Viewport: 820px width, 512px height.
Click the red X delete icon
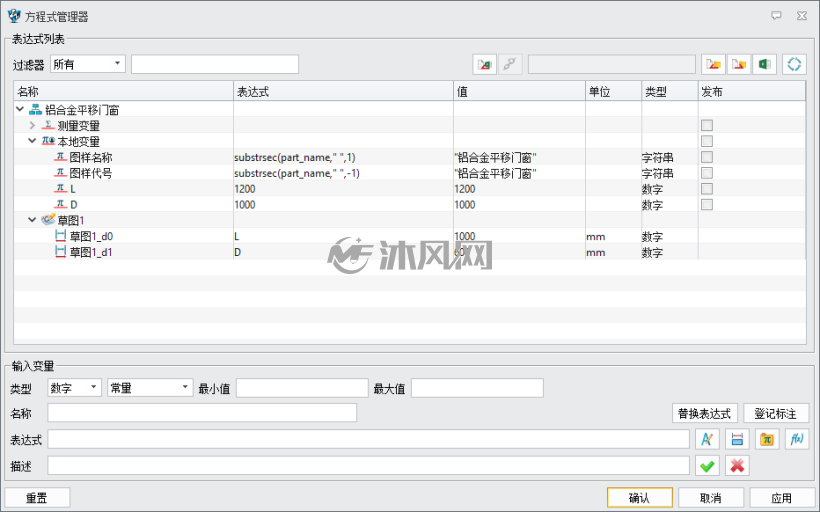click(x=737, y=465)
